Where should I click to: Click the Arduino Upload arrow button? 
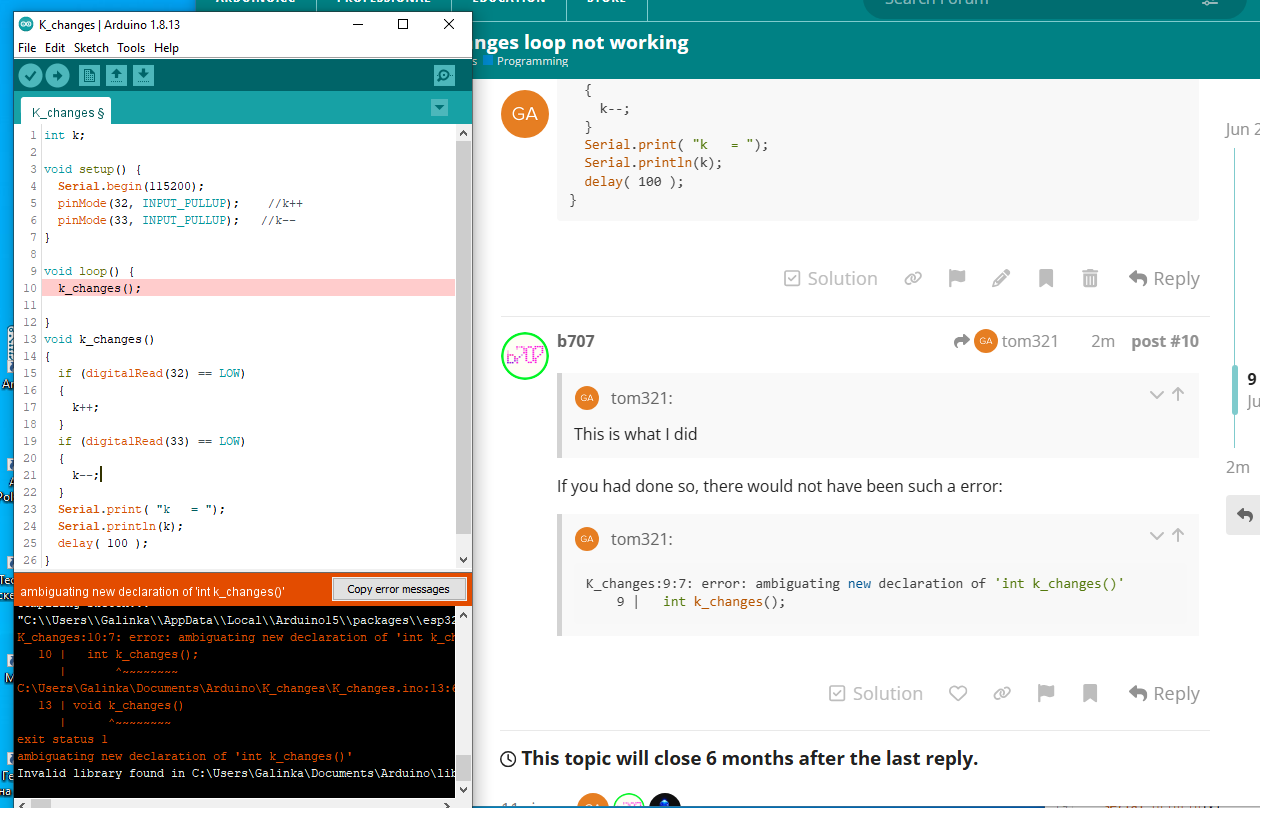pyautogui.click(x=58, y=75)
